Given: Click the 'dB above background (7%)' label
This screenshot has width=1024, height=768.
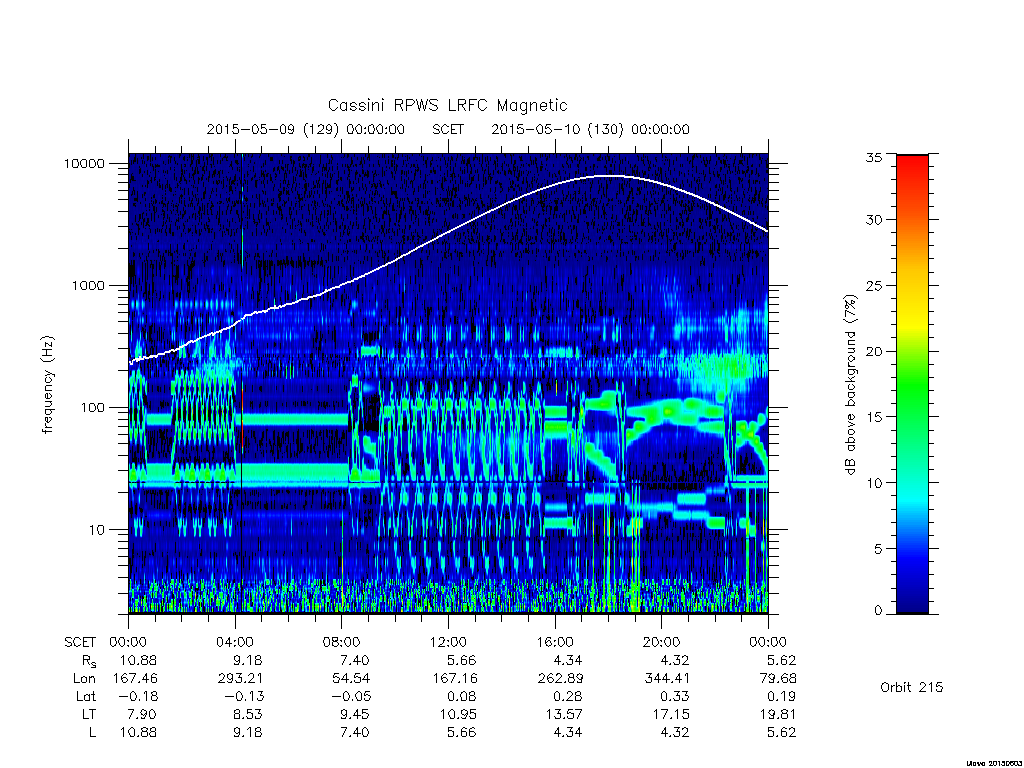Looking at the screenshot, I should [x=850, y=385].
